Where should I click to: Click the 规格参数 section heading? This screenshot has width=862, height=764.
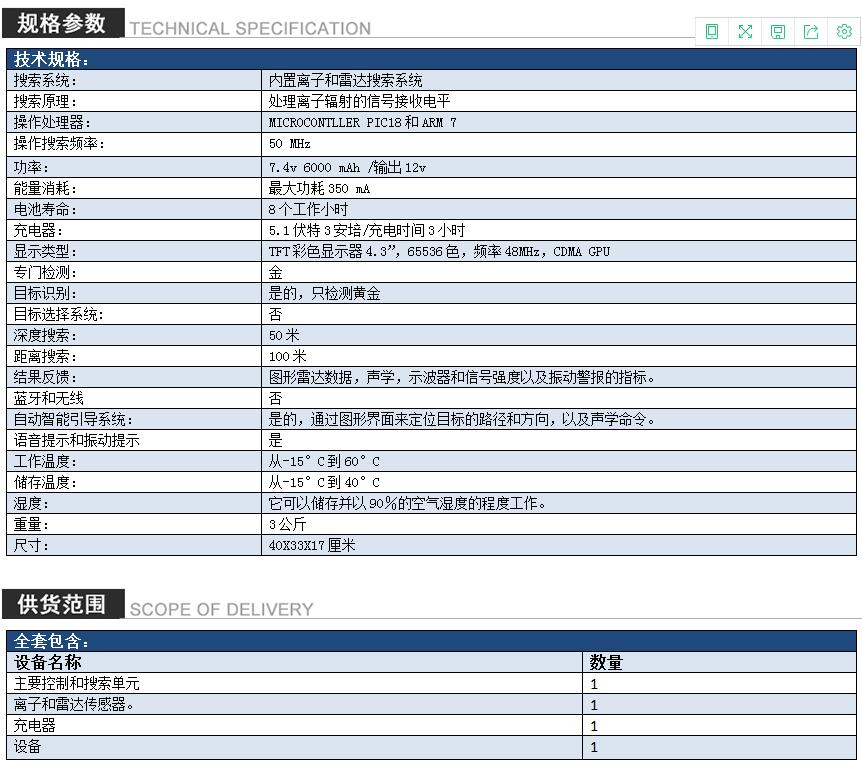click(62, 23)
